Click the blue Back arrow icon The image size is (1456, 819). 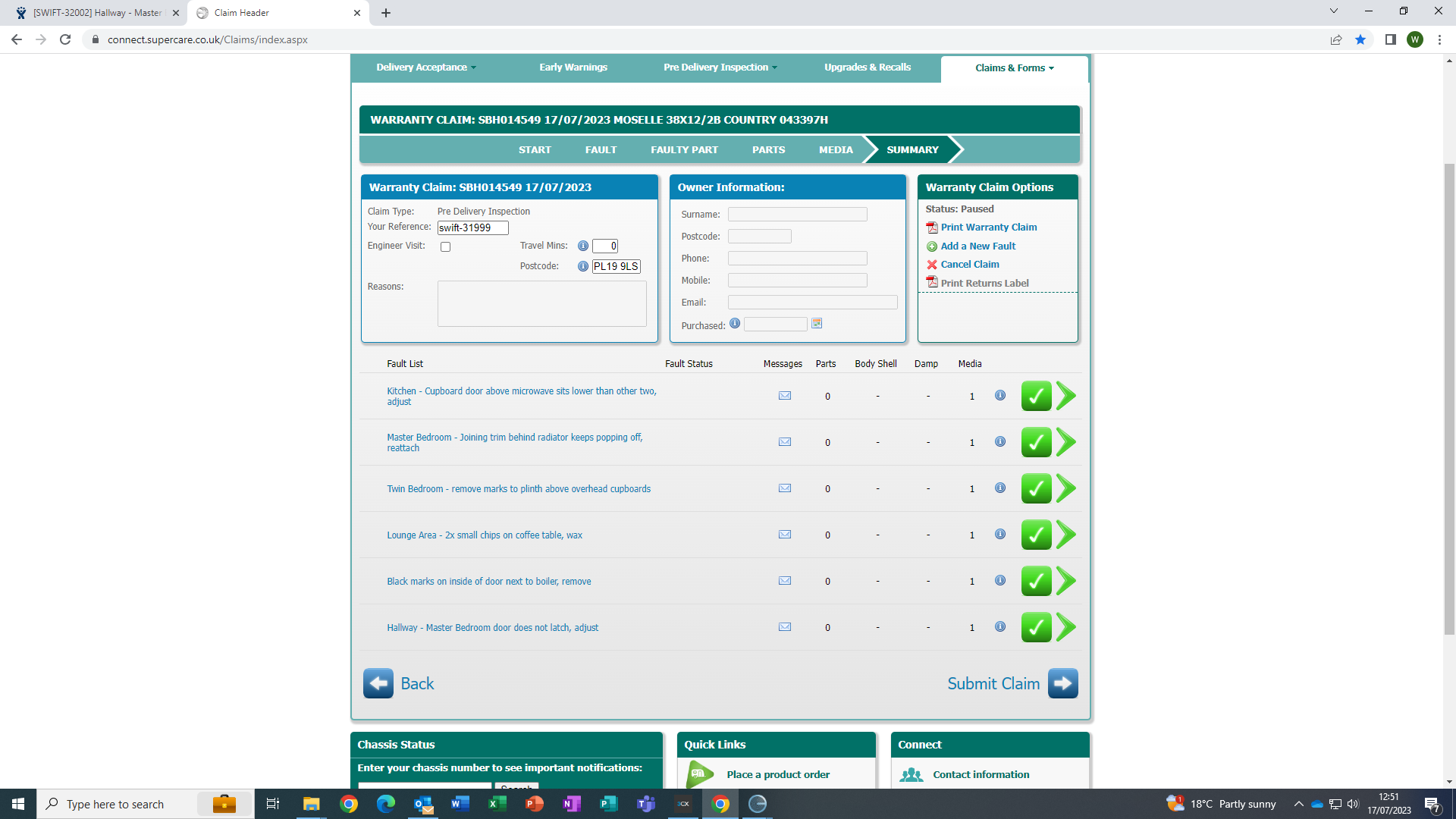coord(378,683)
